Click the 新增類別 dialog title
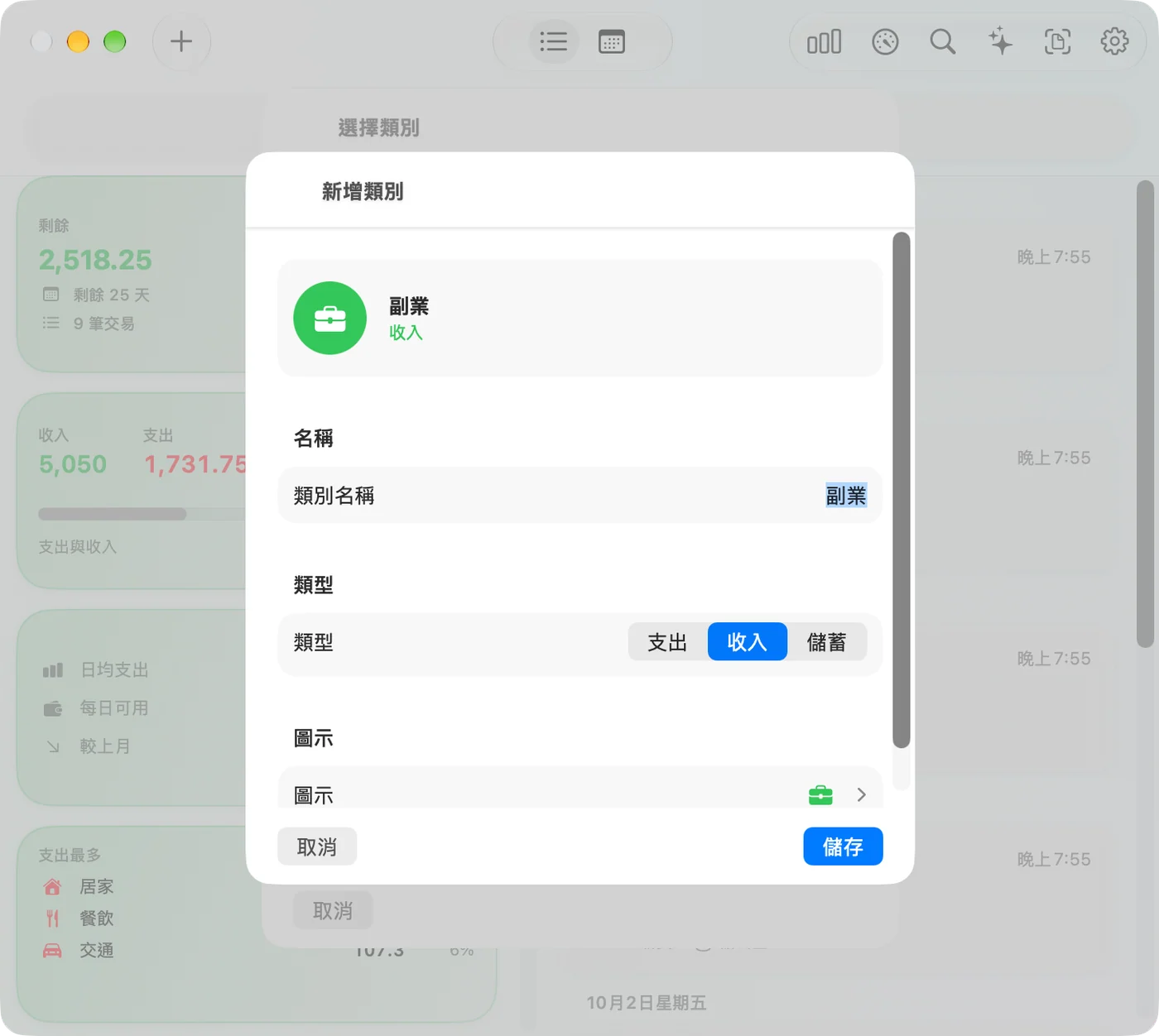This screenshot has height=1036, width=1159. click(x=363, y=191)
